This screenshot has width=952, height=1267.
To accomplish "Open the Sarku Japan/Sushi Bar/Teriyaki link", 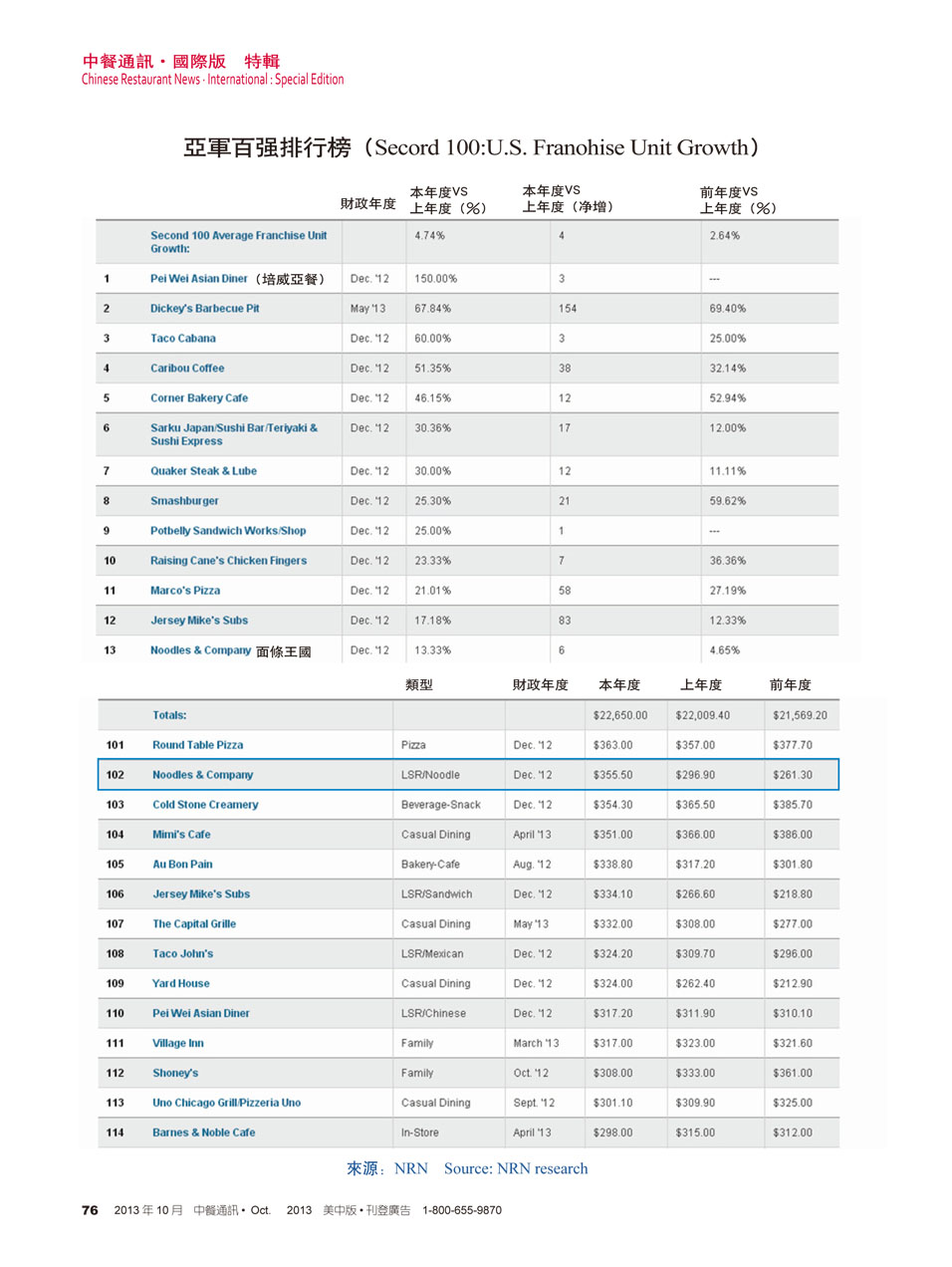I will click(234, 434).
